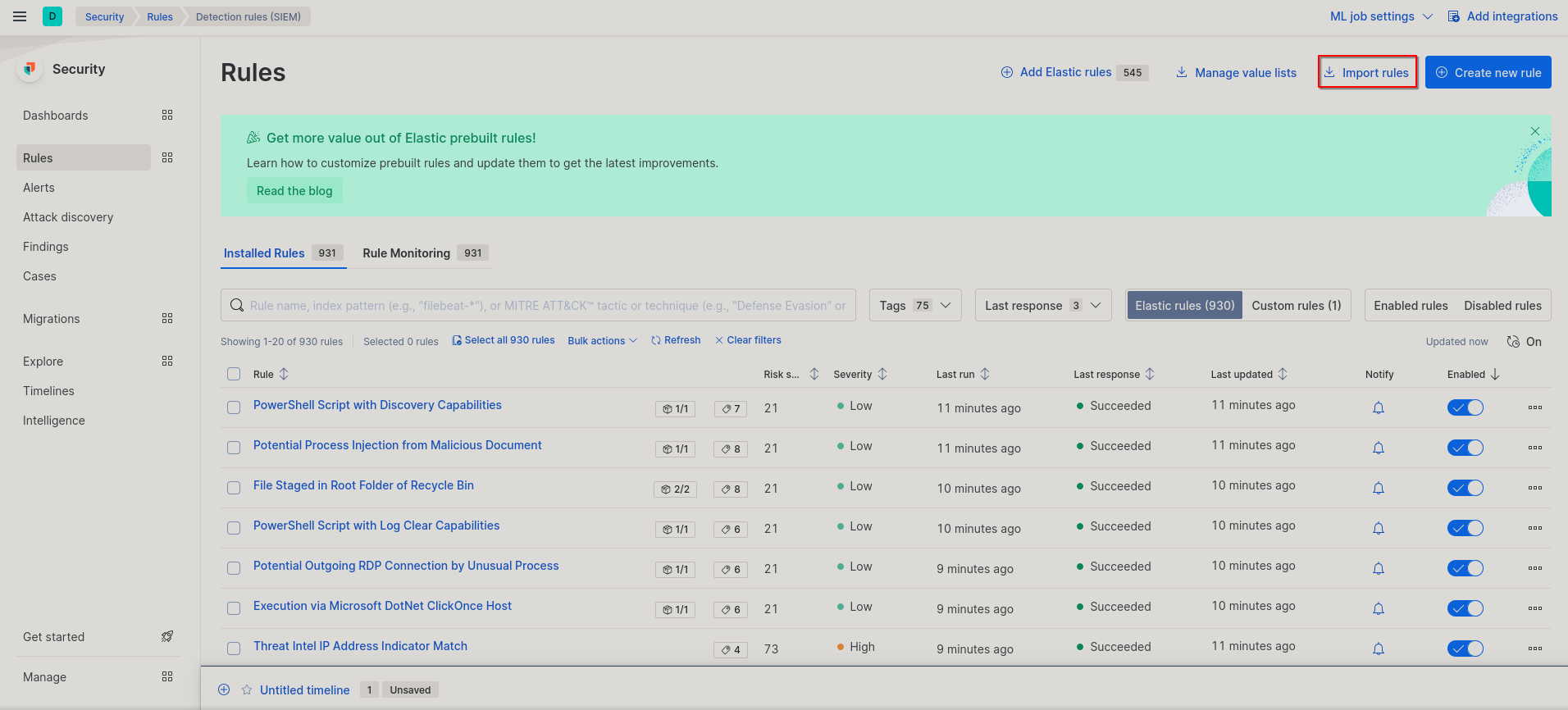Sort rules by Severity column

click(x=860, y=374)
